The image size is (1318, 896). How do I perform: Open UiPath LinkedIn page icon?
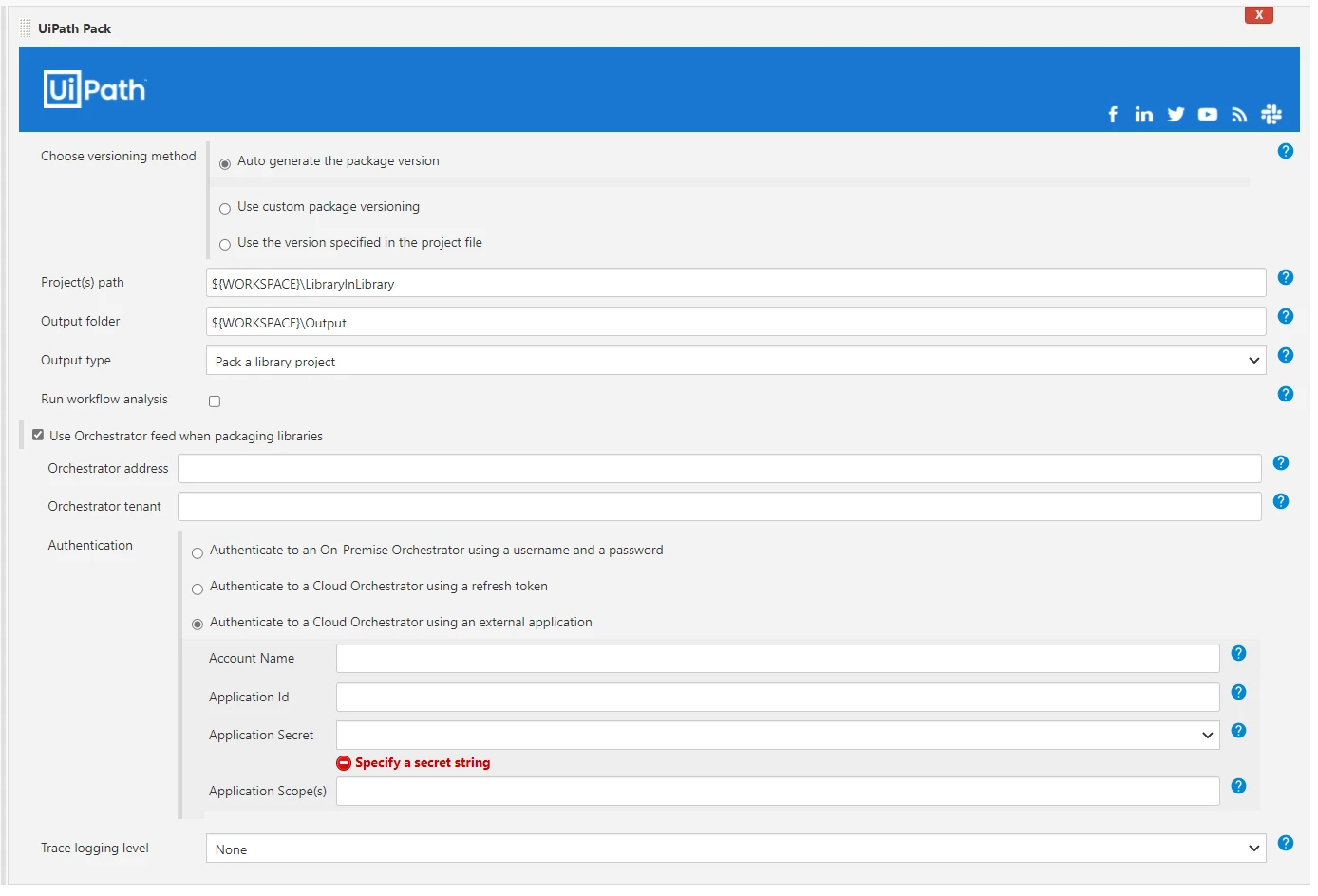(x=1144, y=115)
